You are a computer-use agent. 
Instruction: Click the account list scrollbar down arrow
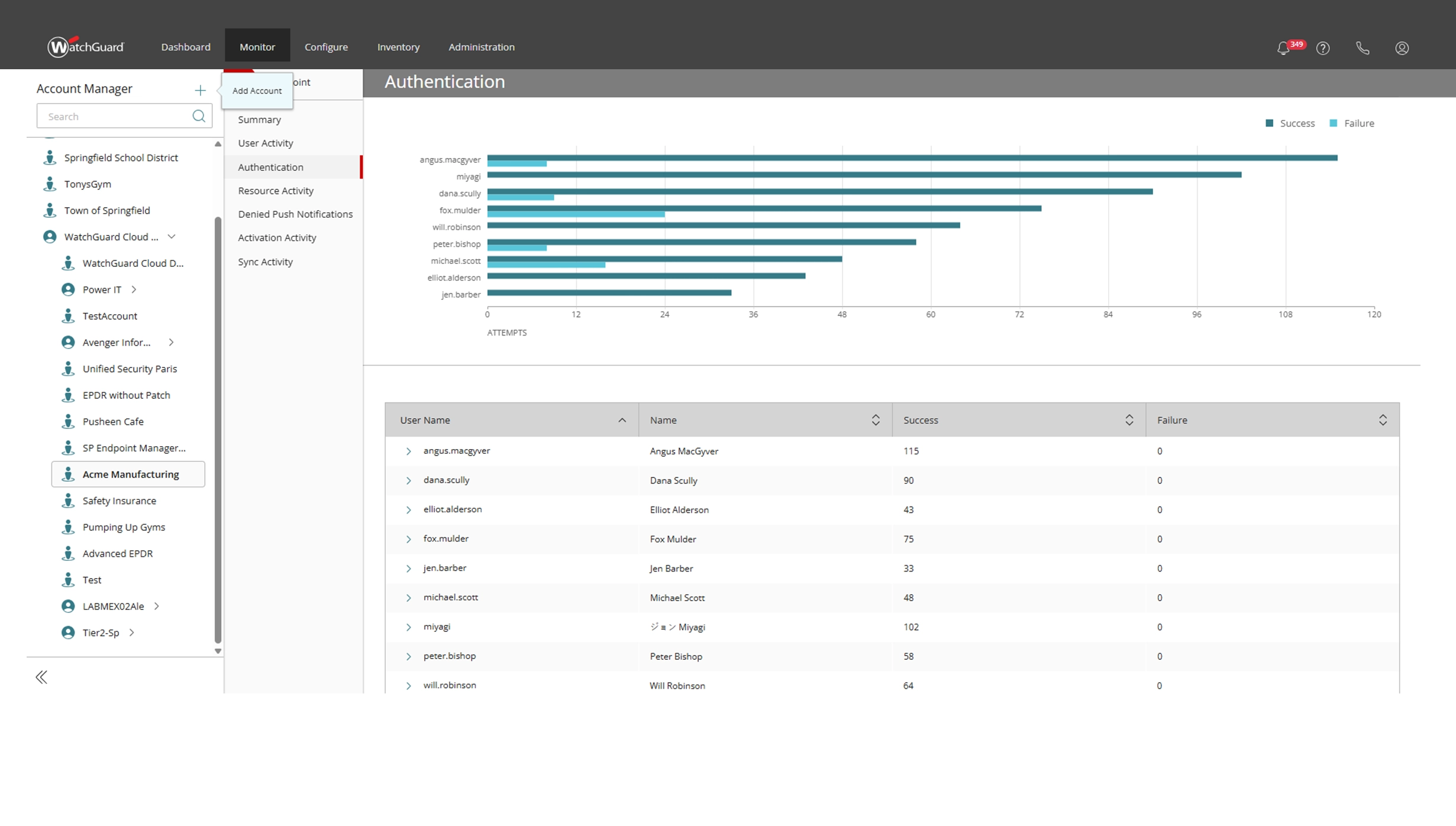point(218,651)
